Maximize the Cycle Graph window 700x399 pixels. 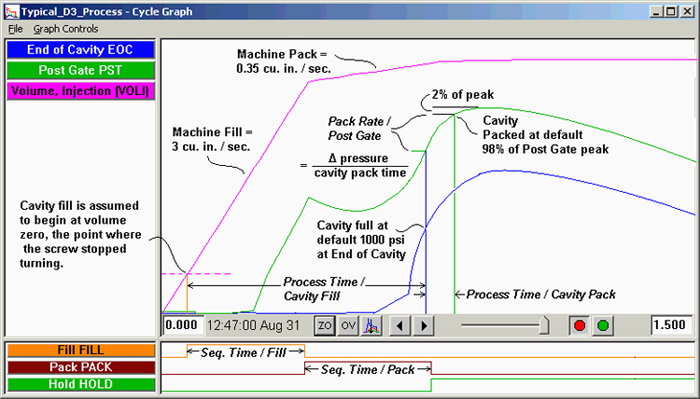671,12
